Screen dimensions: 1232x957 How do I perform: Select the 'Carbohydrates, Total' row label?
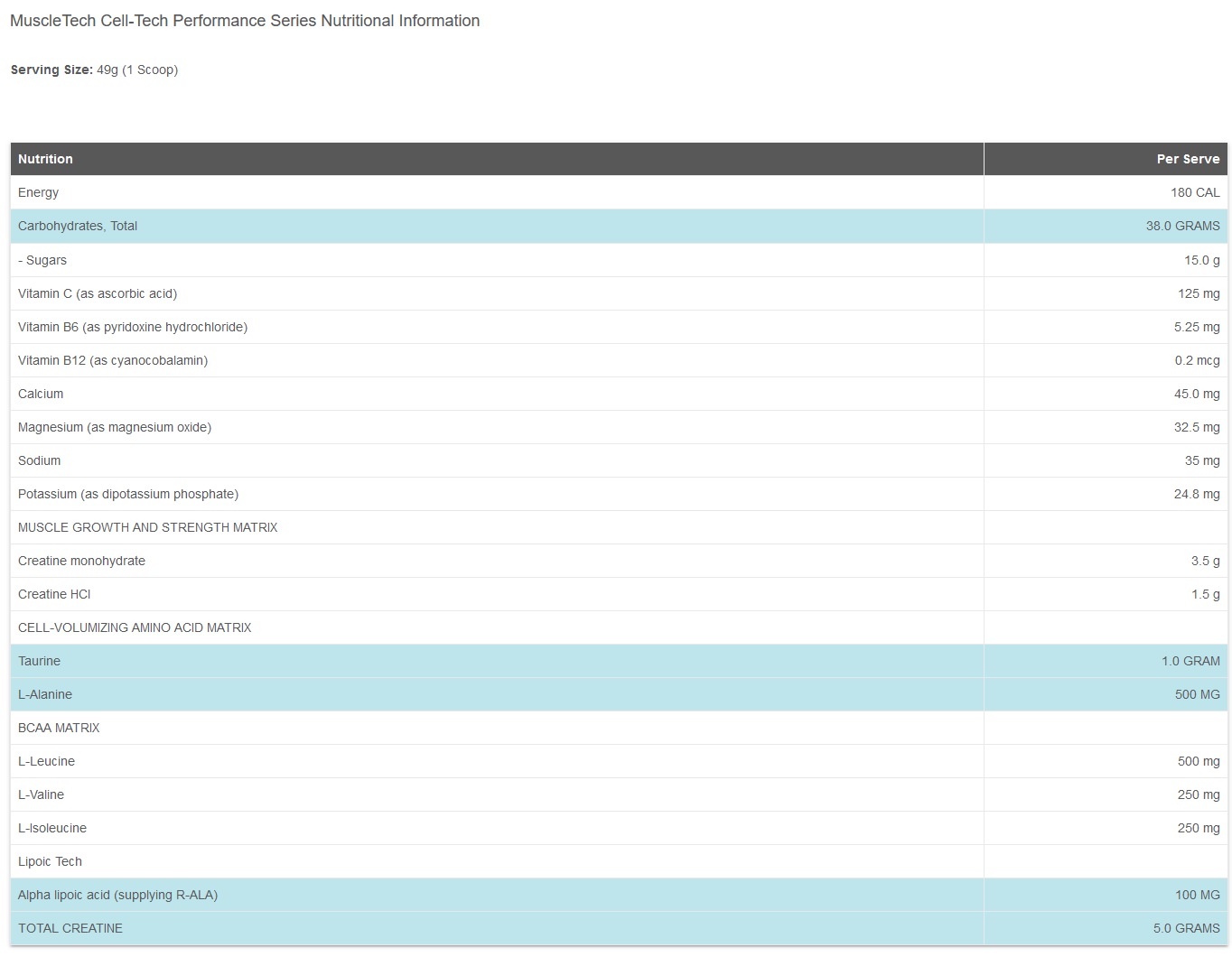78,226
